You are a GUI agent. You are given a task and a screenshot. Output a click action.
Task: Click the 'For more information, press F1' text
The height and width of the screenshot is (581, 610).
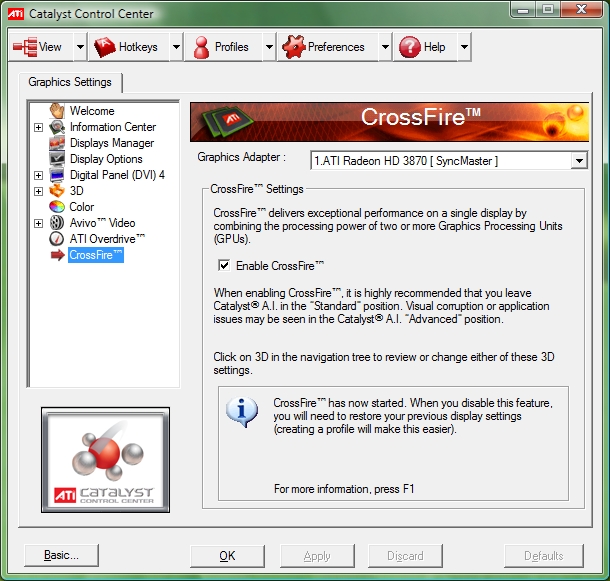[x=344, y=489]
